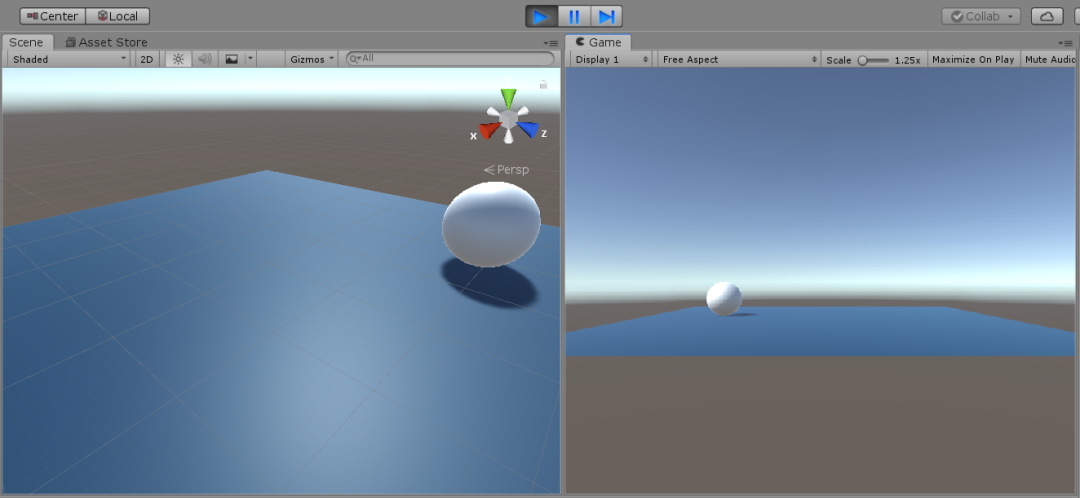Pause the running game

(x=574, y=17)
